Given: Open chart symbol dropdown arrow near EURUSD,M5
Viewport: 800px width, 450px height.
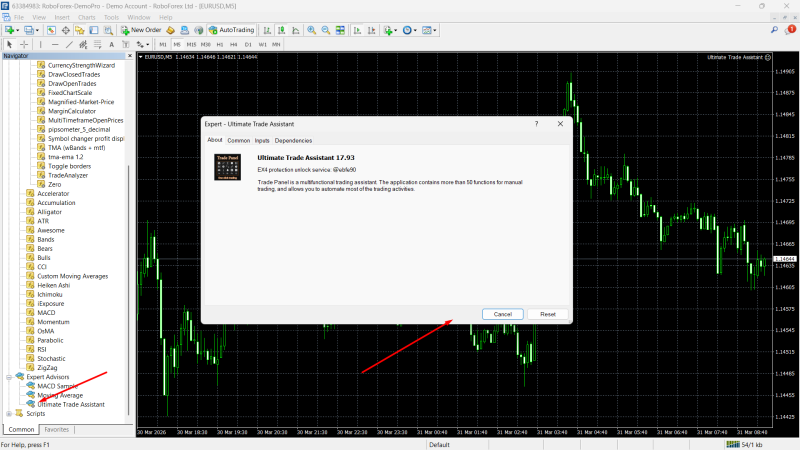Looking at the screenshot, I should point(141,57).
